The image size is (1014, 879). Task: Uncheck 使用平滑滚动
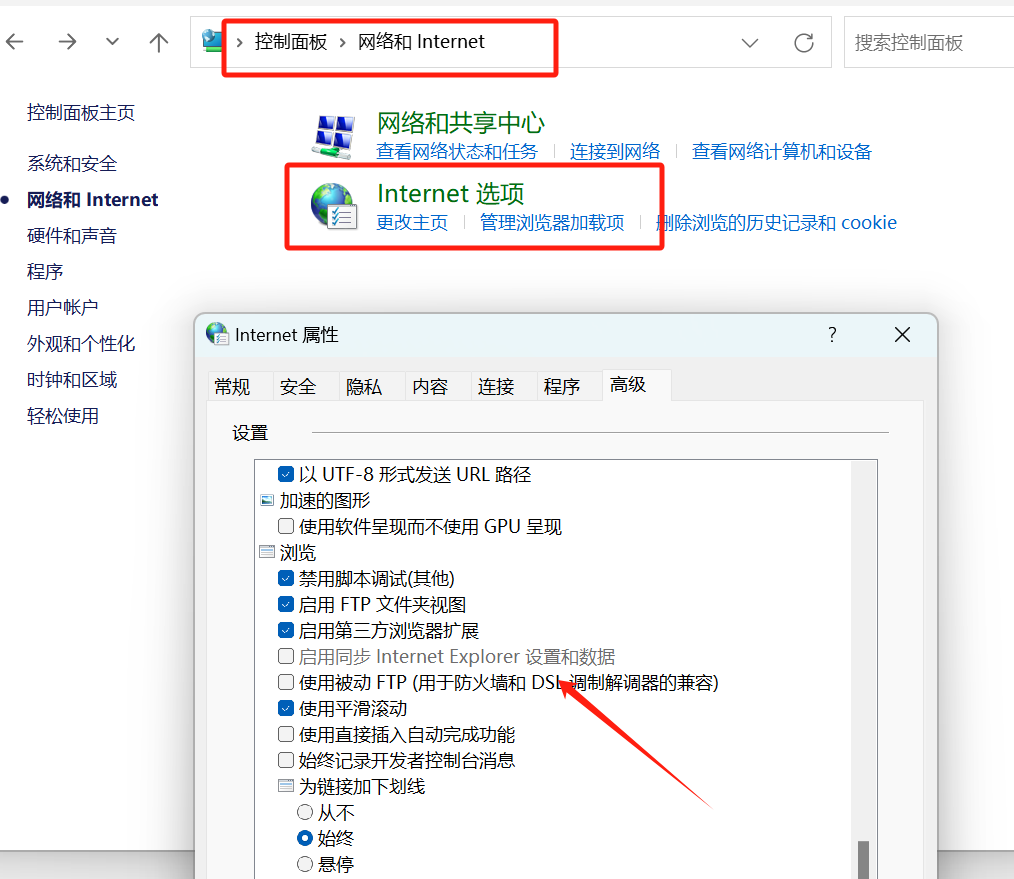pos(286,708)
